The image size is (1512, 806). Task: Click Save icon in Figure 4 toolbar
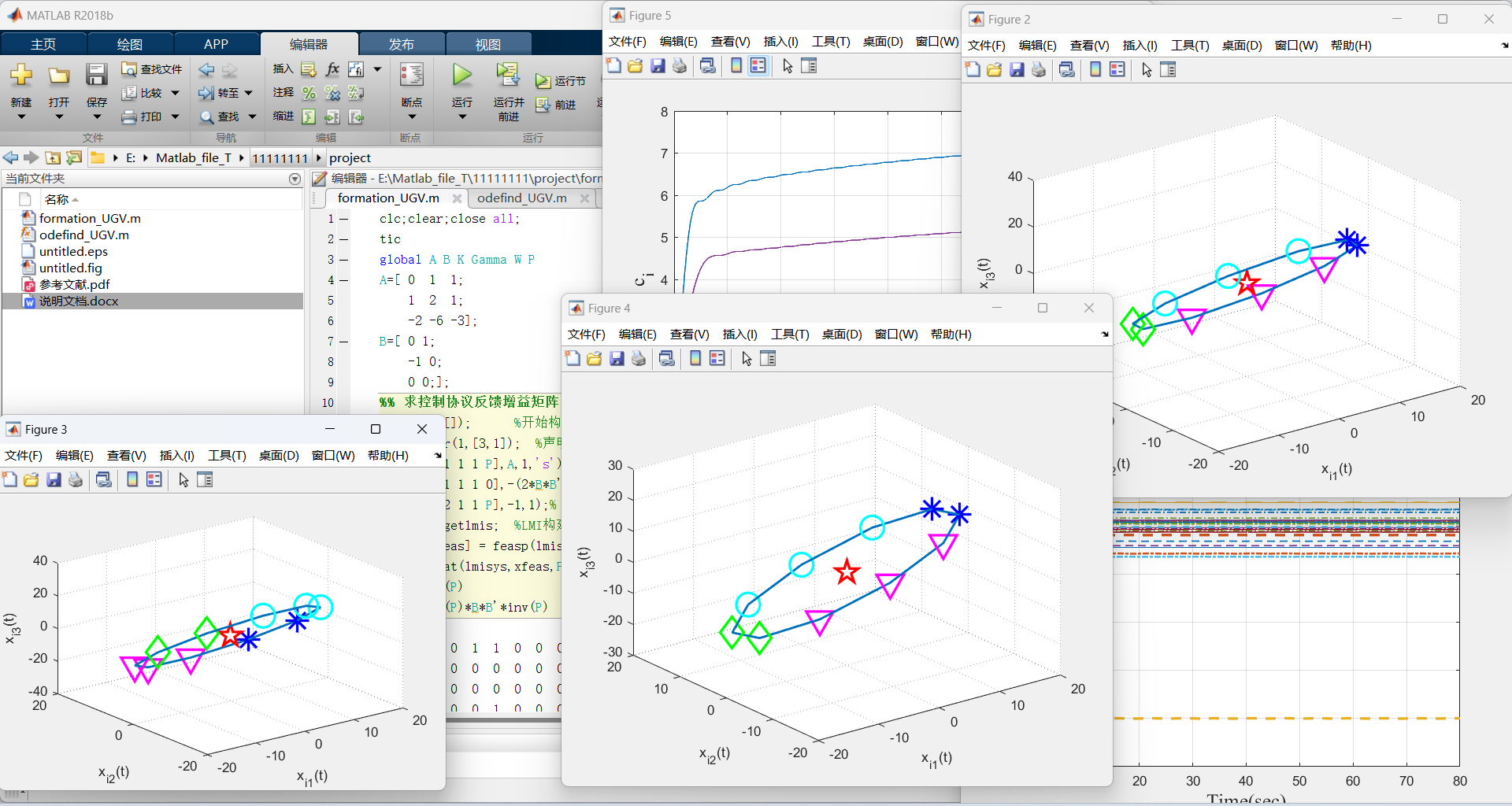click(617, 359)
